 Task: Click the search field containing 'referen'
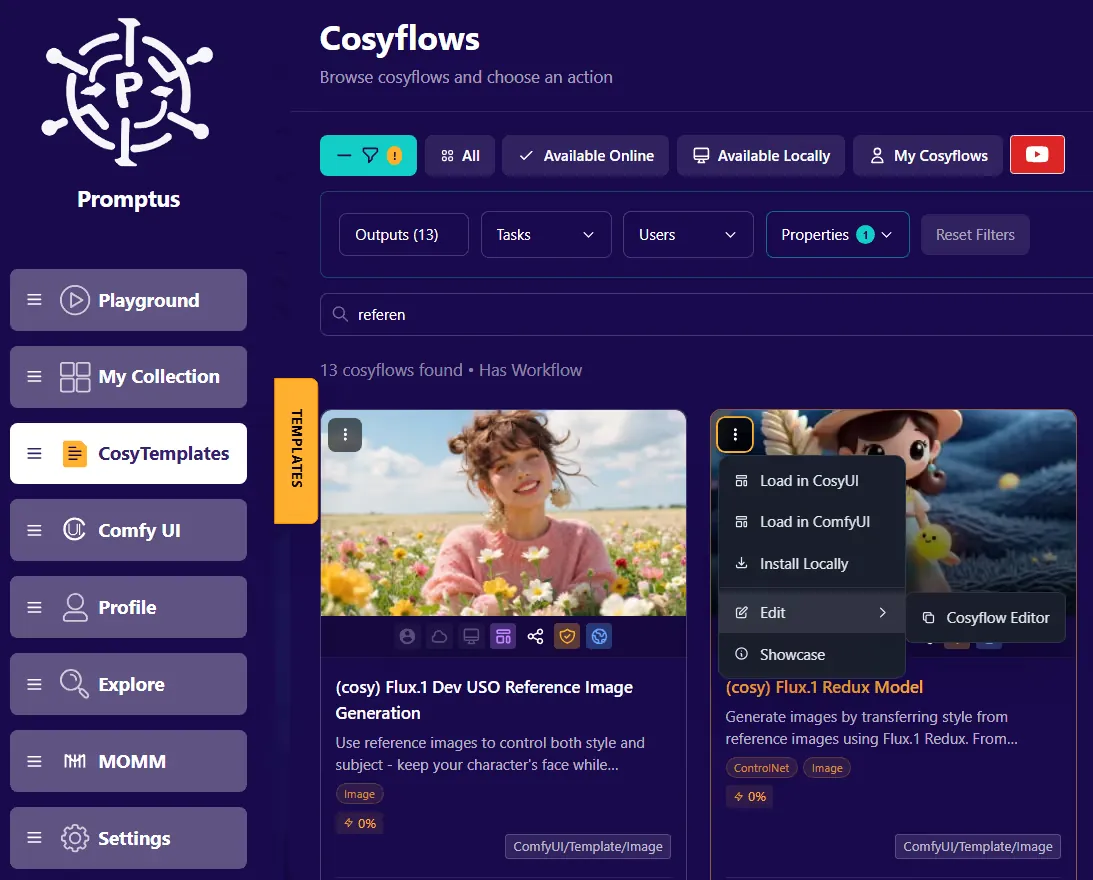point(706,314)
